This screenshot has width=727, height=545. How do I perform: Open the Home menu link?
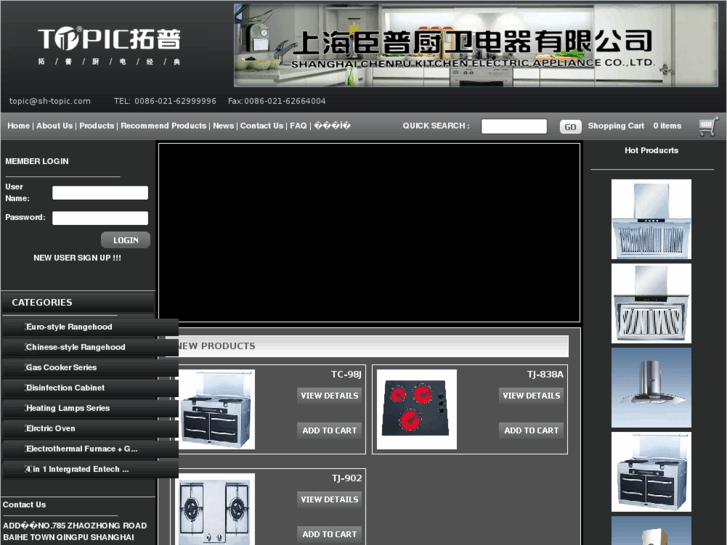[19, 126]
